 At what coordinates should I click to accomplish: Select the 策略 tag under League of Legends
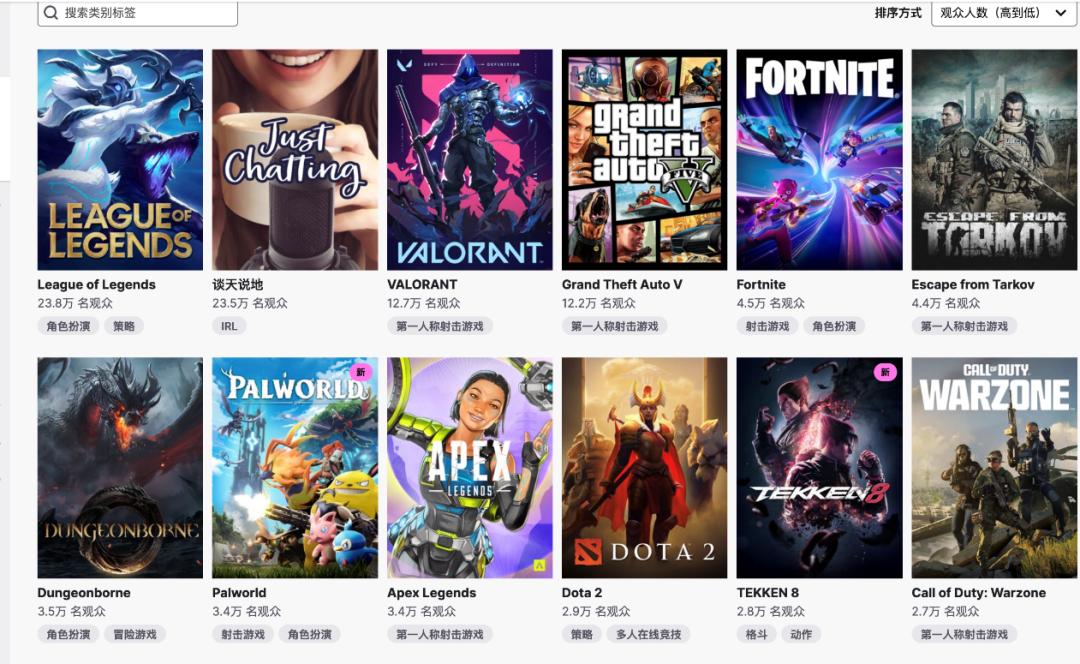[x=124, y=326]
